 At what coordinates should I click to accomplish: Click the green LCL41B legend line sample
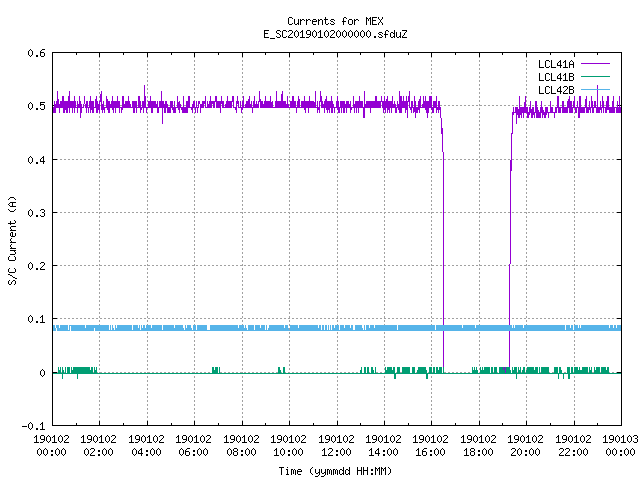coord(595,77)
